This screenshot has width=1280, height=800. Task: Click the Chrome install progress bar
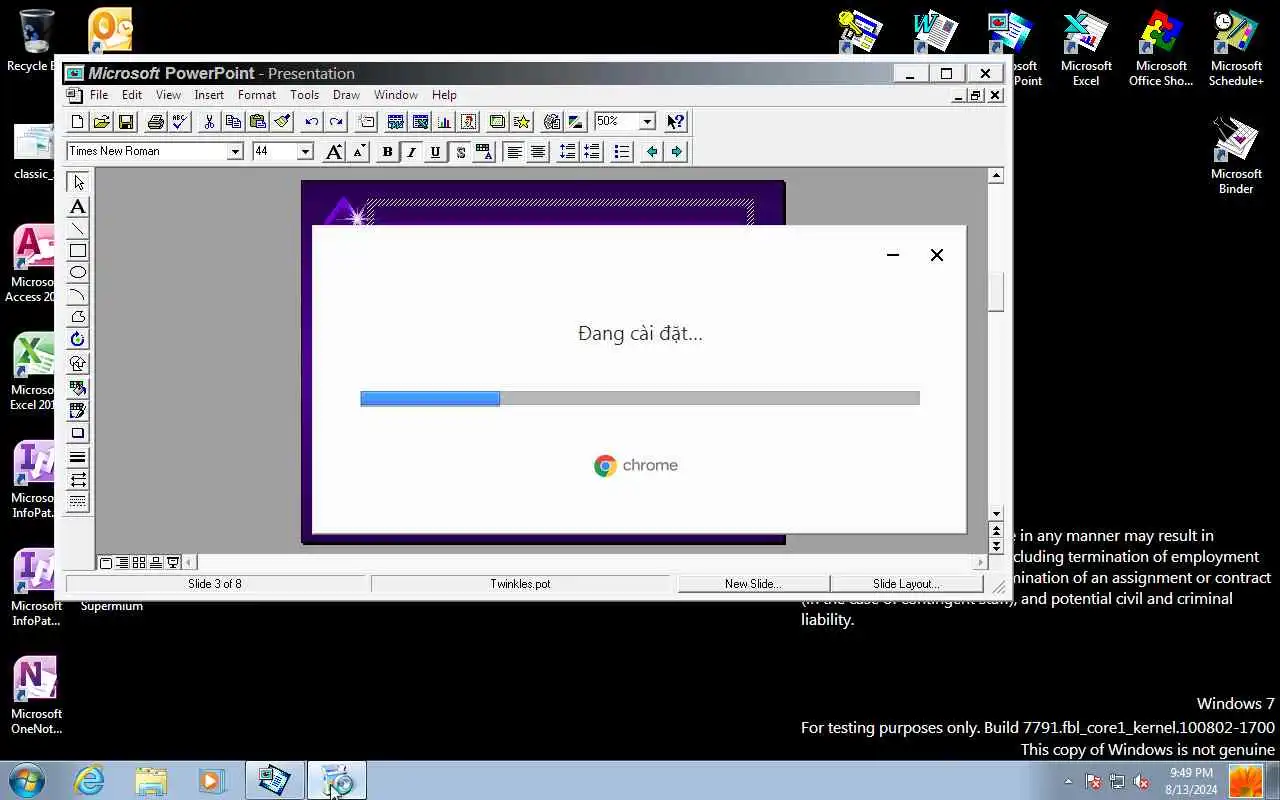(640, 398)
